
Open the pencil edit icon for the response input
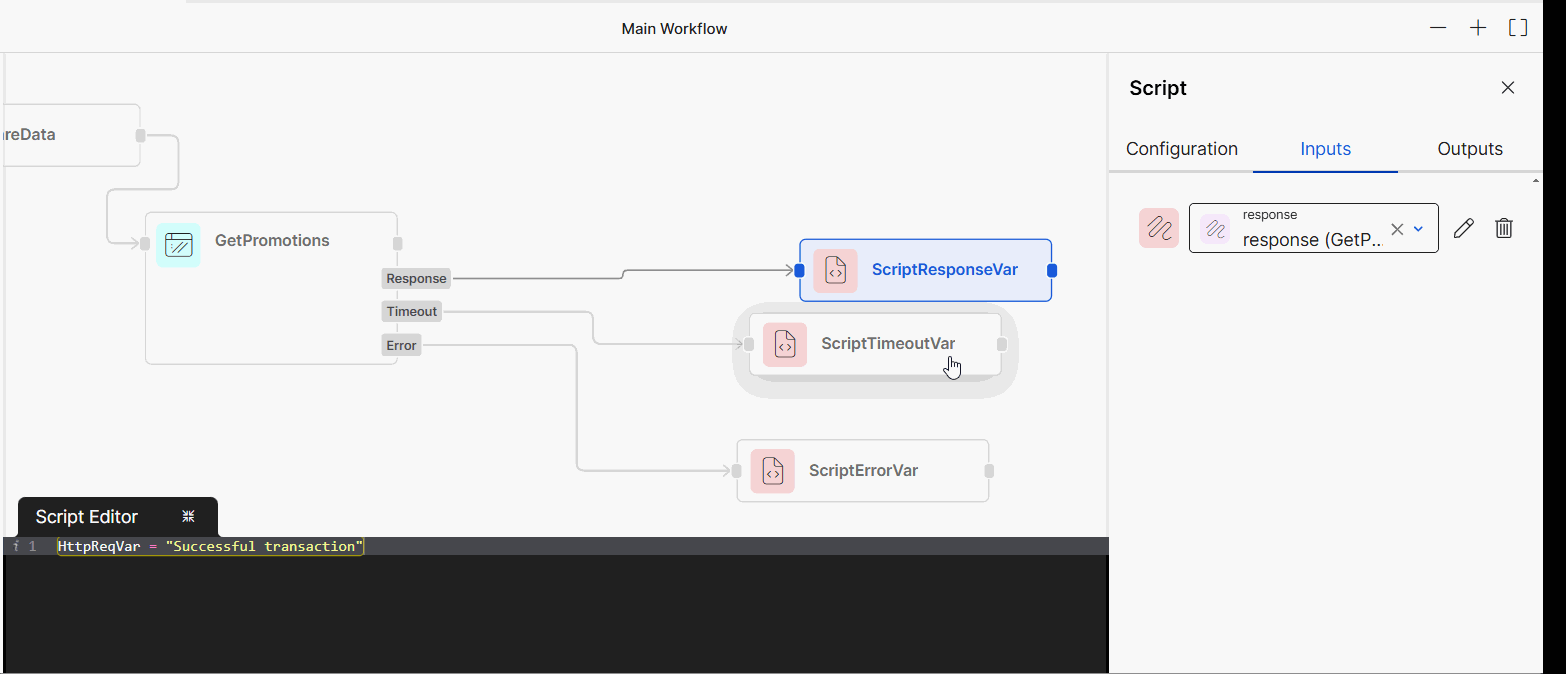pos(1463,228)
